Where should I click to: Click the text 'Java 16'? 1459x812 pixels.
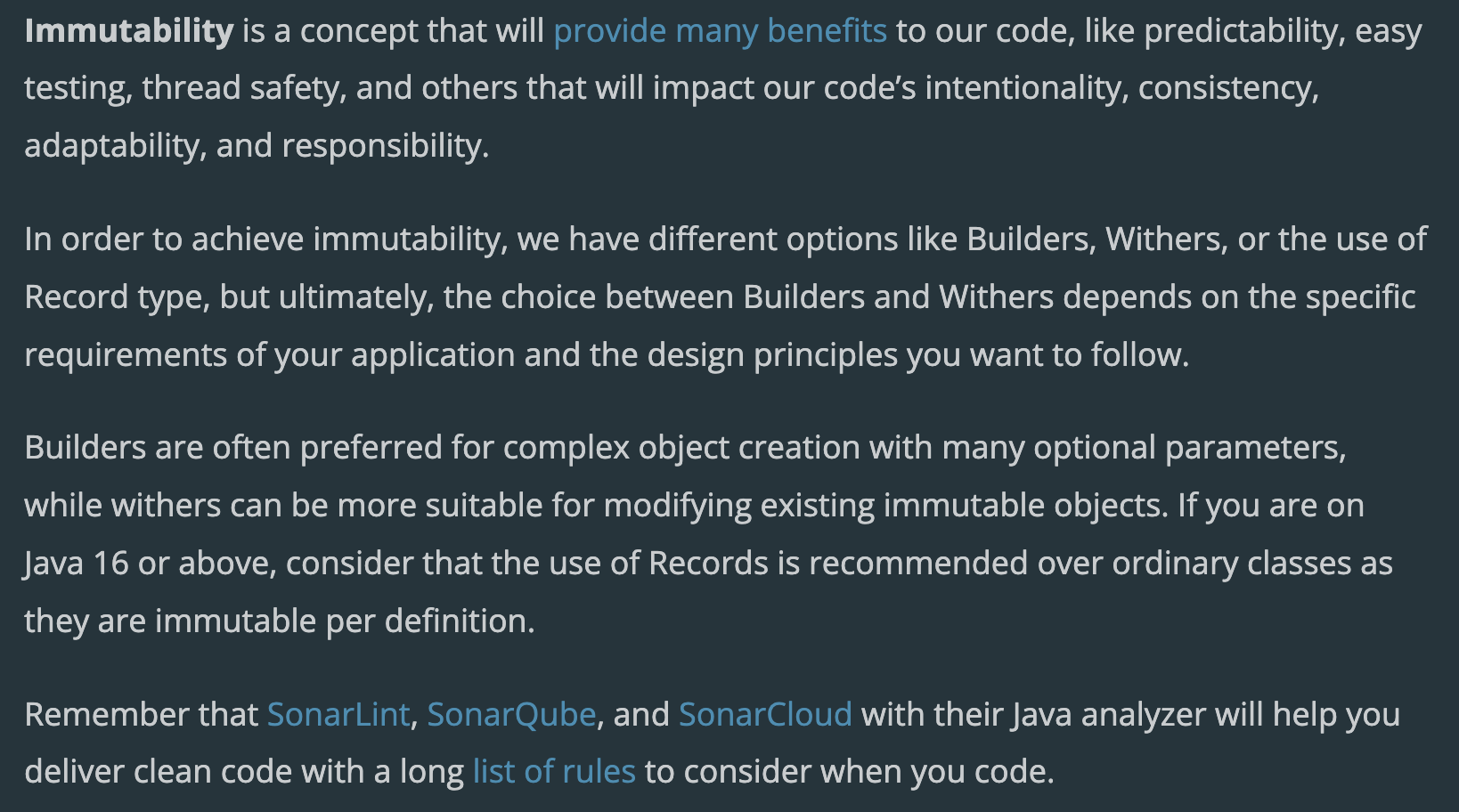77,564
